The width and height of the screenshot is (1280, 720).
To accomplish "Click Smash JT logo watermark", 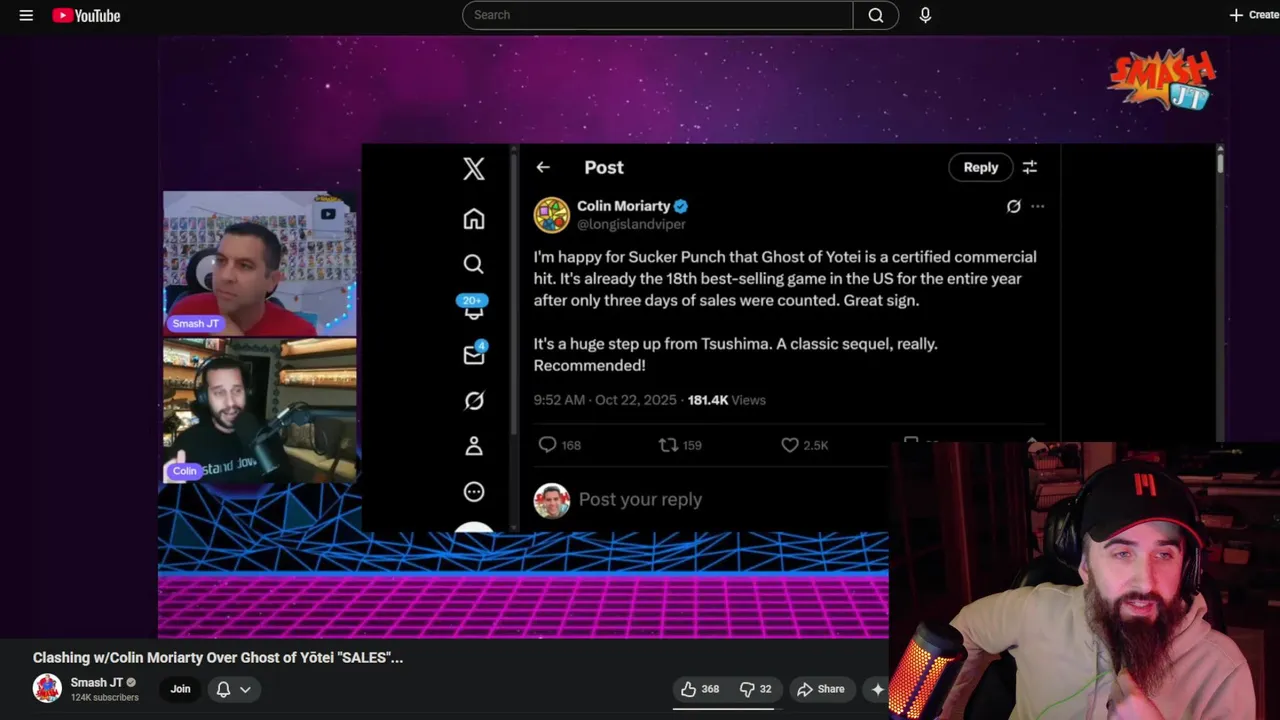I will click(1161, 79).
